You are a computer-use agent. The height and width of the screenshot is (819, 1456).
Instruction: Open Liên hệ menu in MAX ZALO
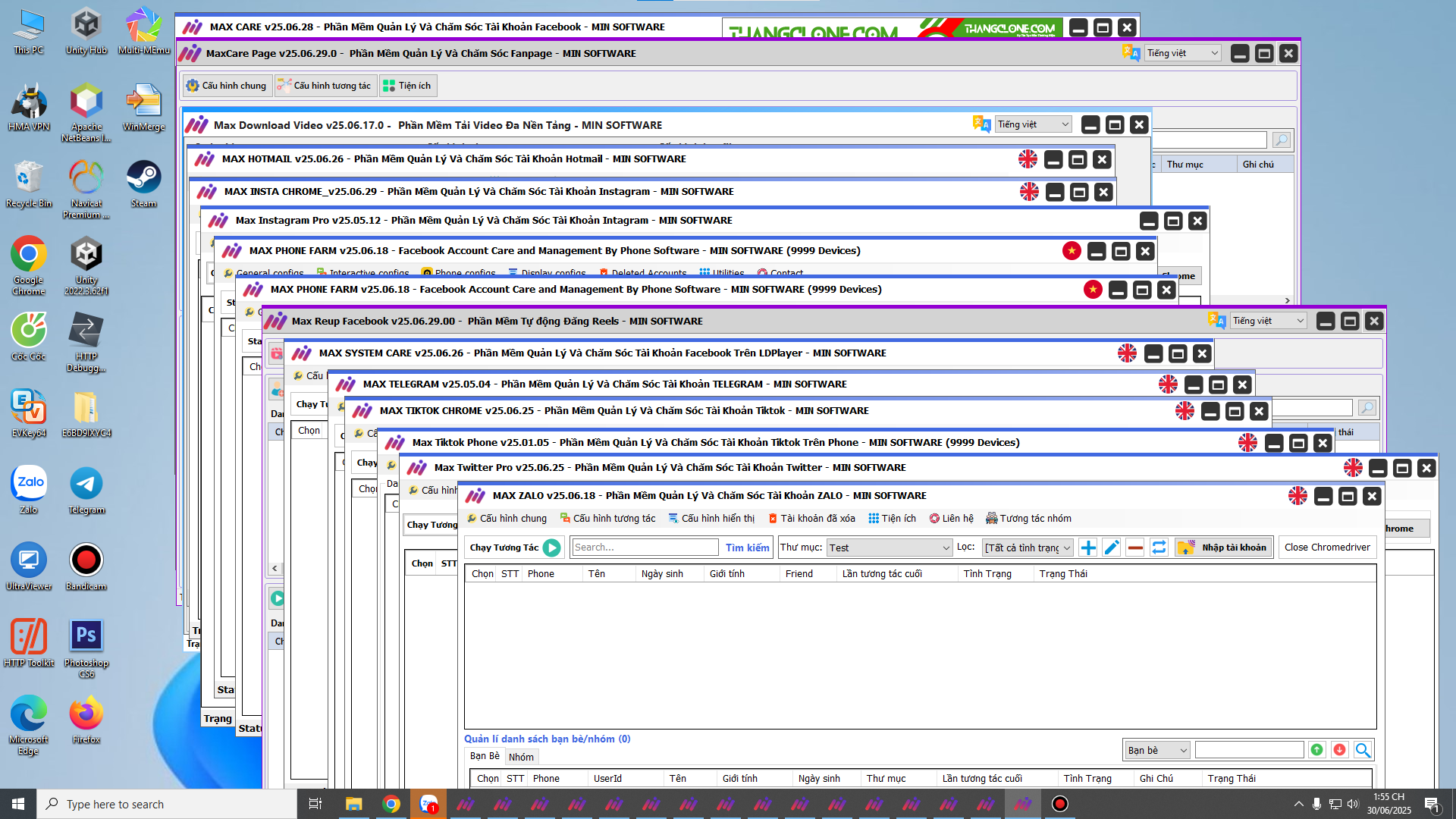point(951,519)
